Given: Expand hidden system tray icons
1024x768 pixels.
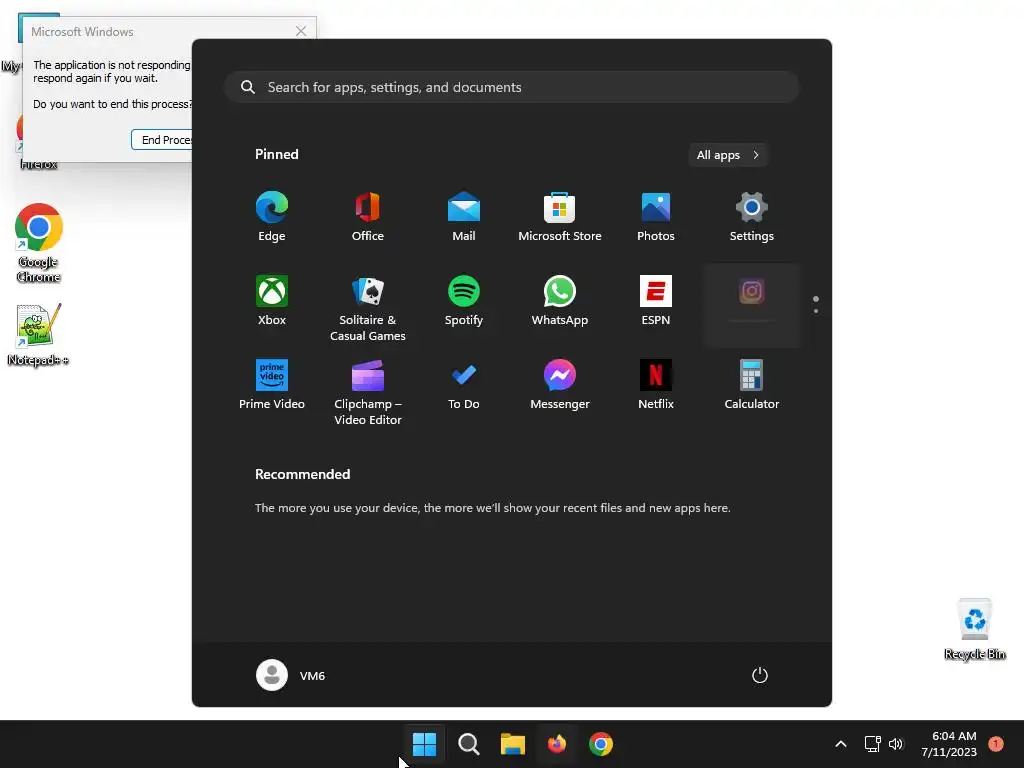Looking at the screenshot, I should pos(841,744).
